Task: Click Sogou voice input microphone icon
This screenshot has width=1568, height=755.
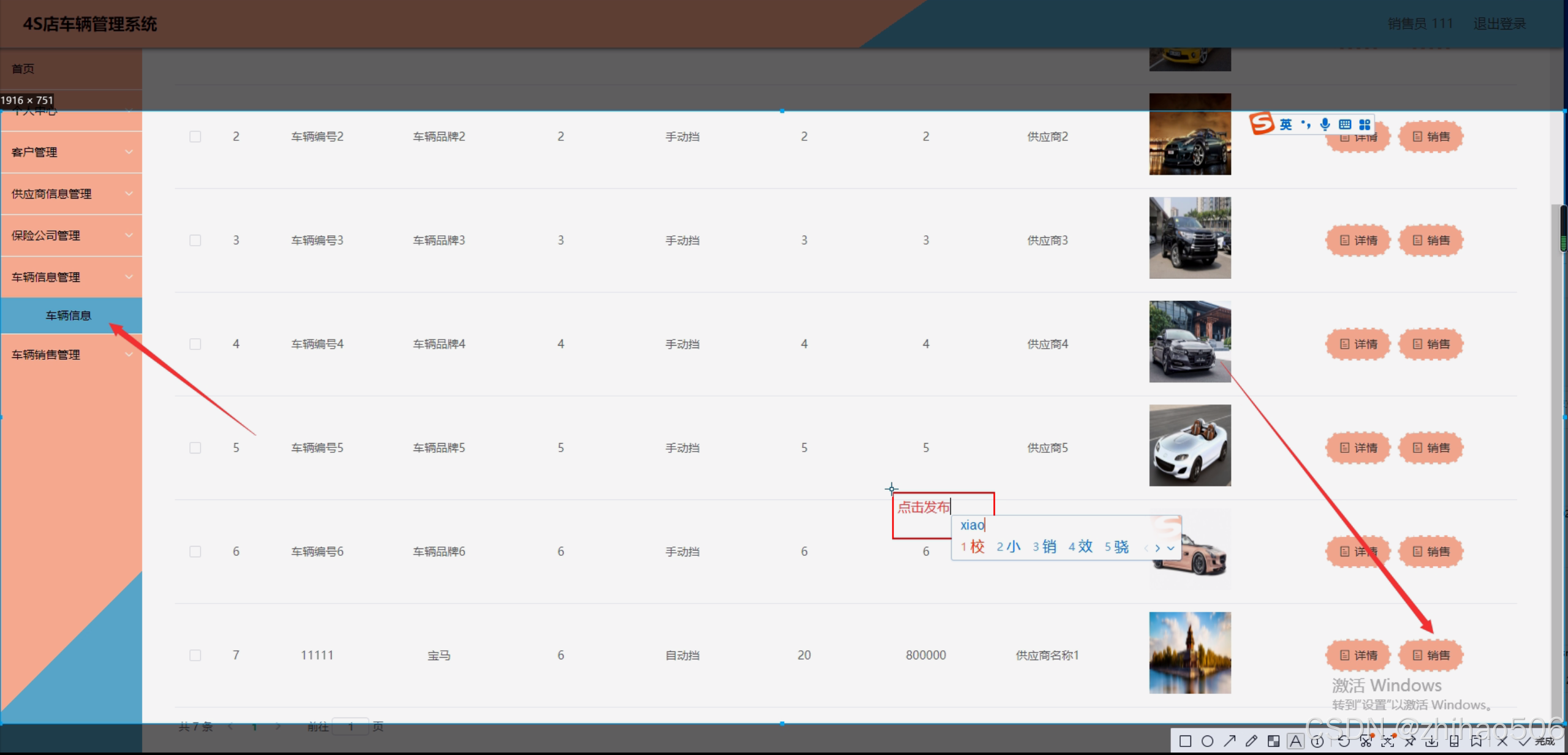Action: (x=1325, y=124)
